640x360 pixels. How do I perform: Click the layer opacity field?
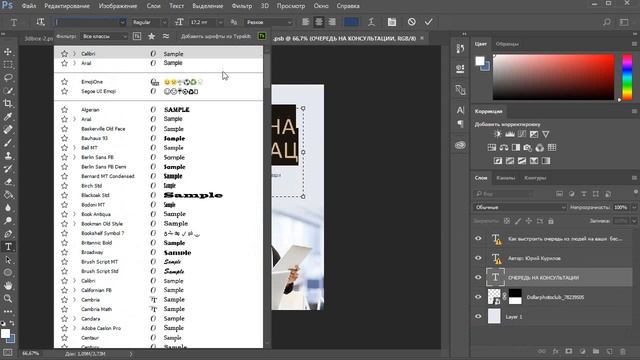(x=621, y=207)
